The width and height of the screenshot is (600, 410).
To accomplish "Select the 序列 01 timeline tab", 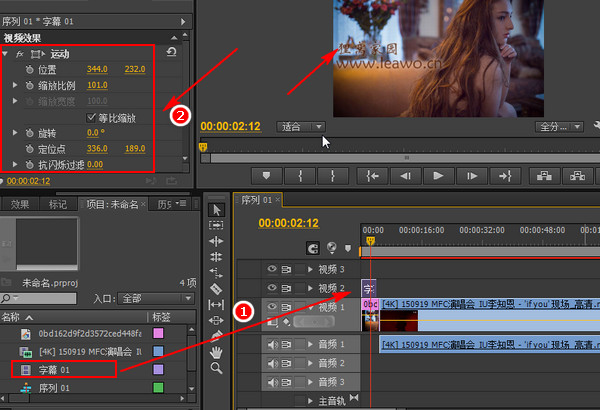I will tap(257, 200).
